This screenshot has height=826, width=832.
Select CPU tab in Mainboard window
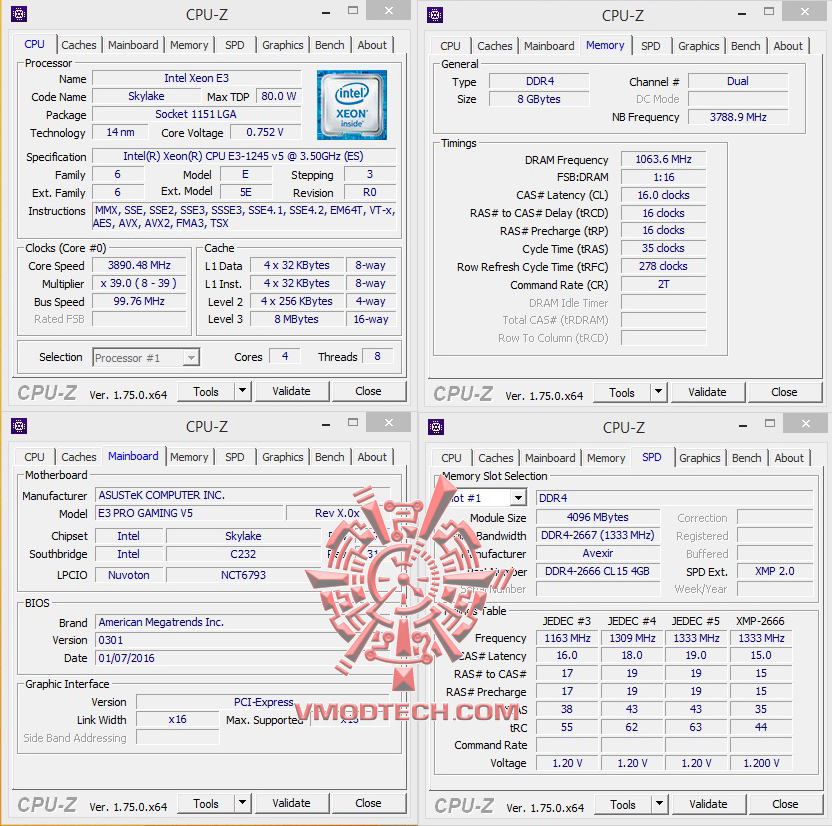[x=34, y=457]
